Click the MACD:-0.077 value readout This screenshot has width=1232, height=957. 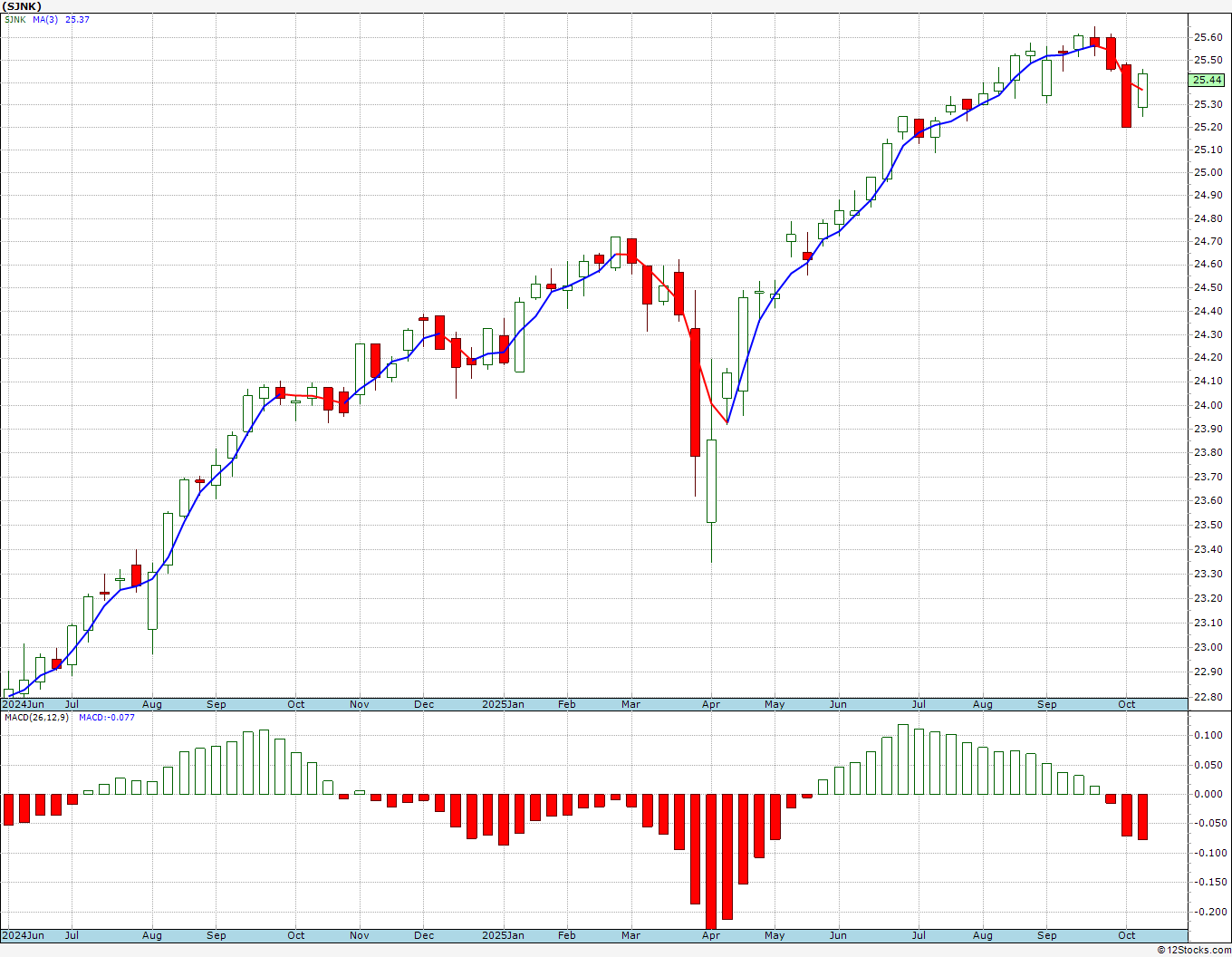point(107,717)
